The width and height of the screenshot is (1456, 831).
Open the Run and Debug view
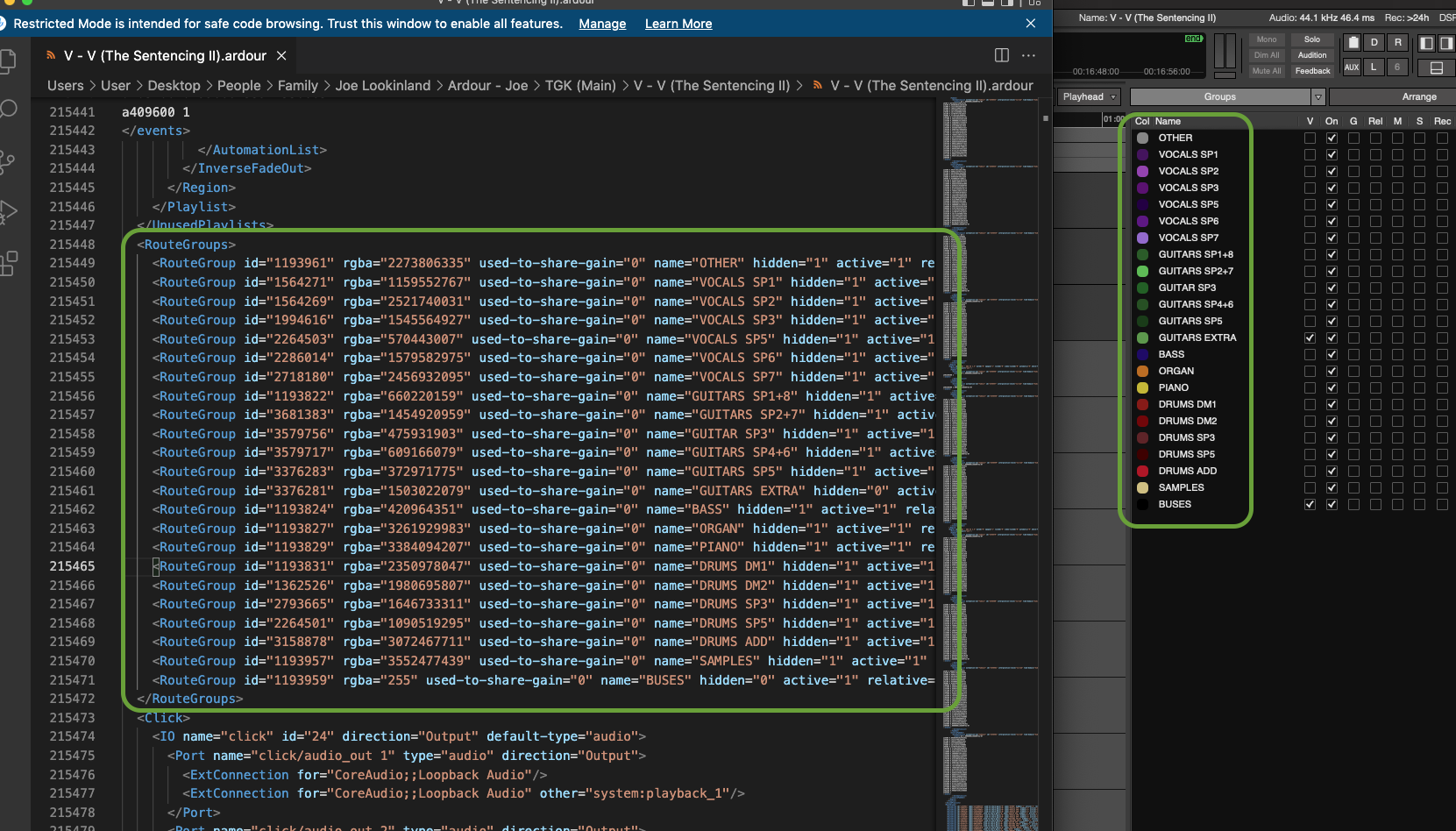[x=8, y=211]
